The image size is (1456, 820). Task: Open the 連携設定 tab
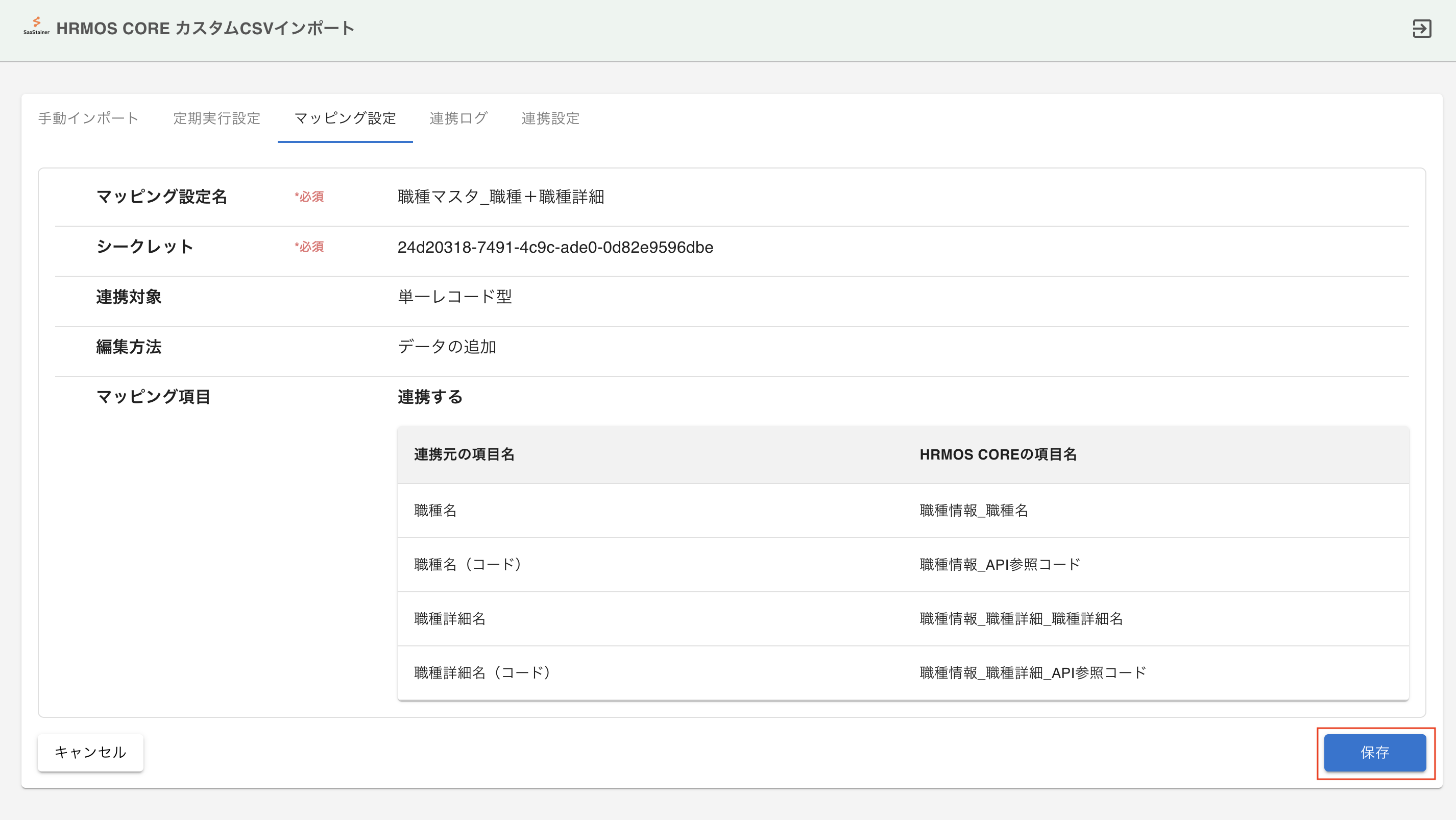(x=550, y=118)
